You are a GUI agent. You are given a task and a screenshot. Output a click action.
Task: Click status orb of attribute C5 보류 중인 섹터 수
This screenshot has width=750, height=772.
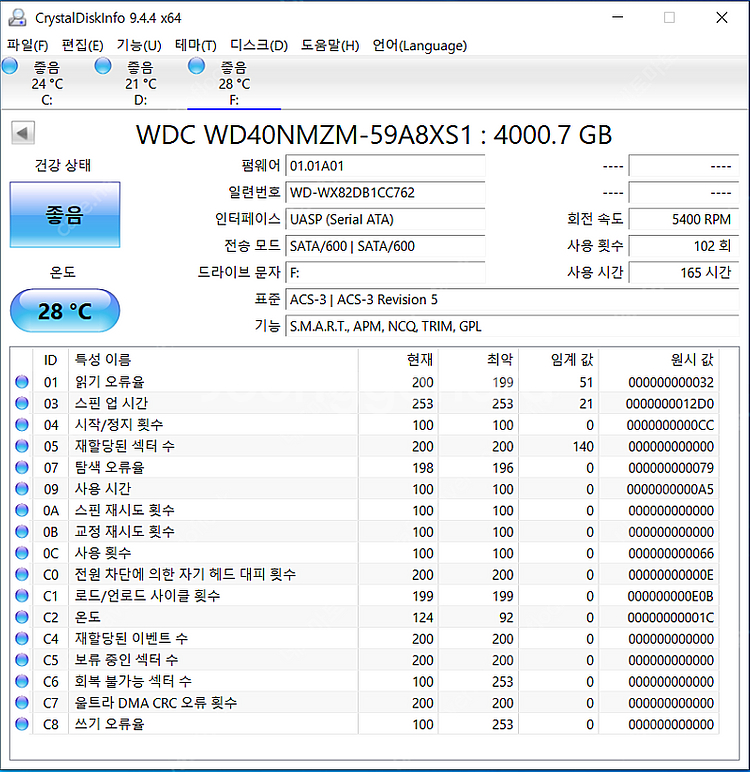pos(22,660)
